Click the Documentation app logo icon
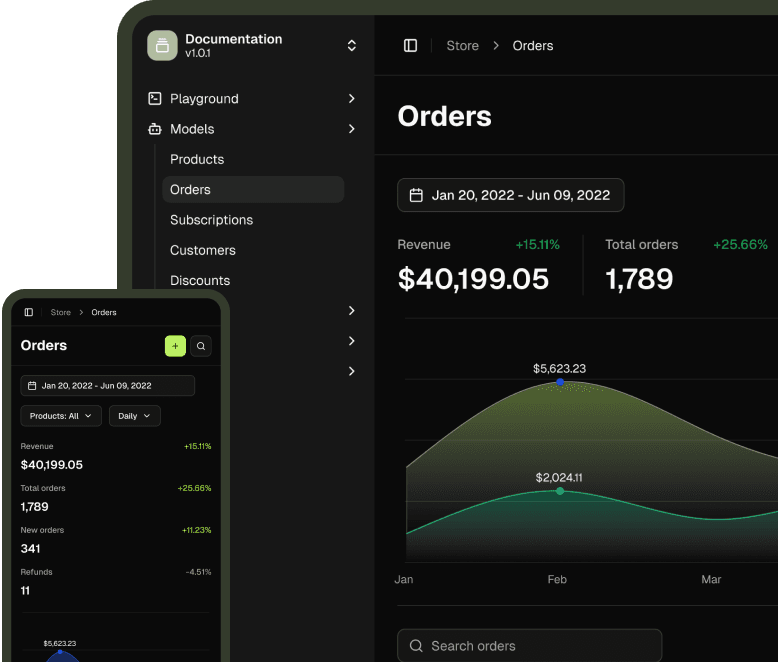778x662 pixels. click(162, 46)
